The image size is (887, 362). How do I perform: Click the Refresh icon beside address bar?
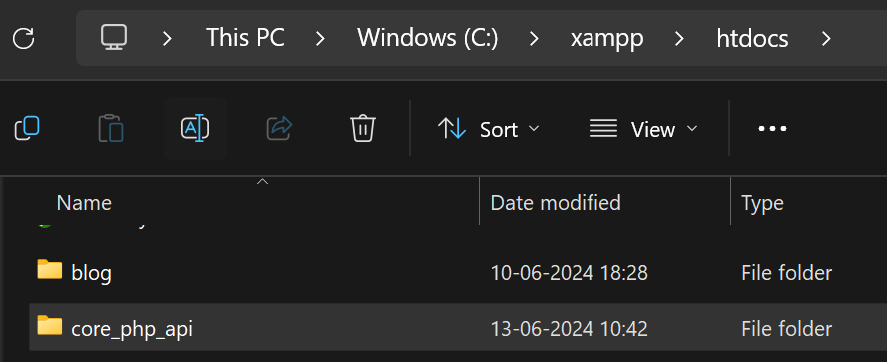pyautogui.click(x=24, y=38)
